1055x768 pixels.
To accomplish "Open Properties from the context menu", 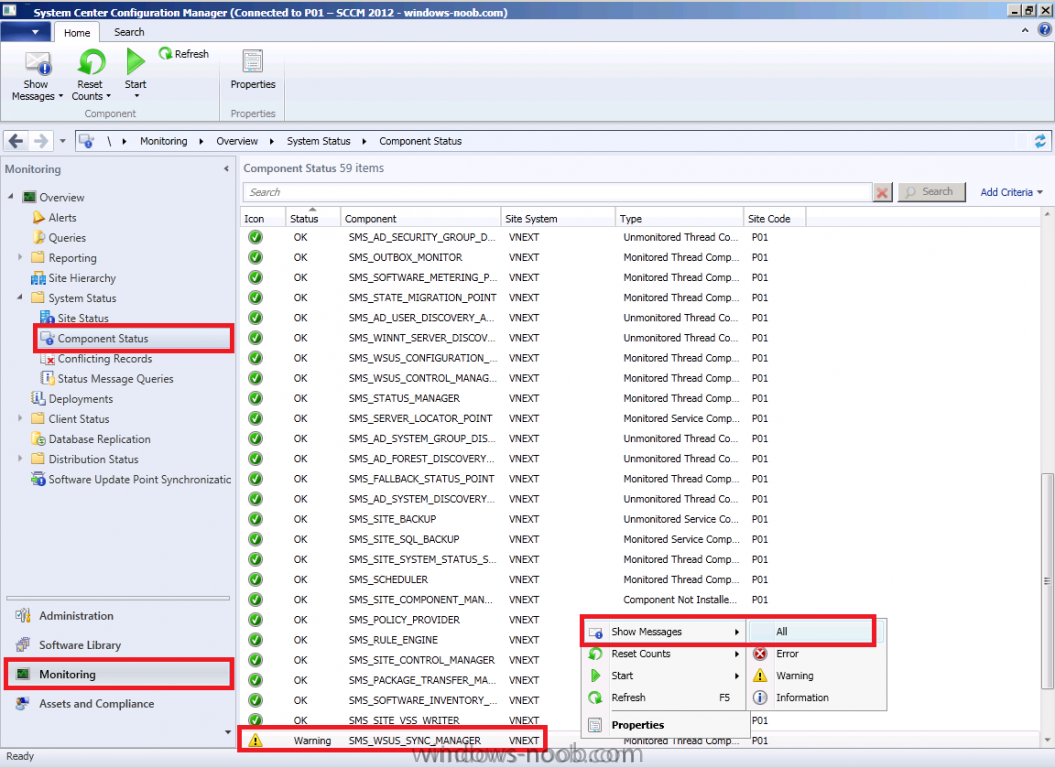I will pos(637,725).
